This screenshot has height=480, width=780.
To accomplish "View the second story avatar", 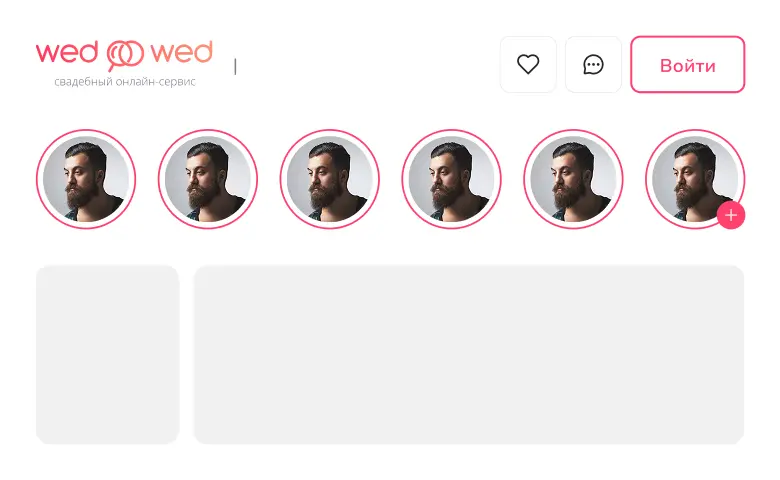I will (x=208, y=179).
